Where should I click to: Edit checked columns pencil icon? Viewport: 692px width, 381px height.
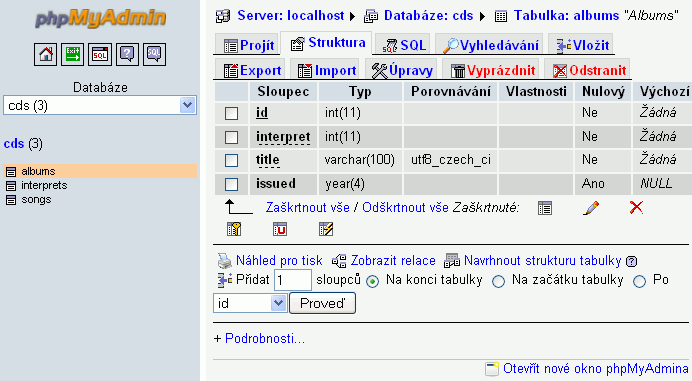point(590,208)
